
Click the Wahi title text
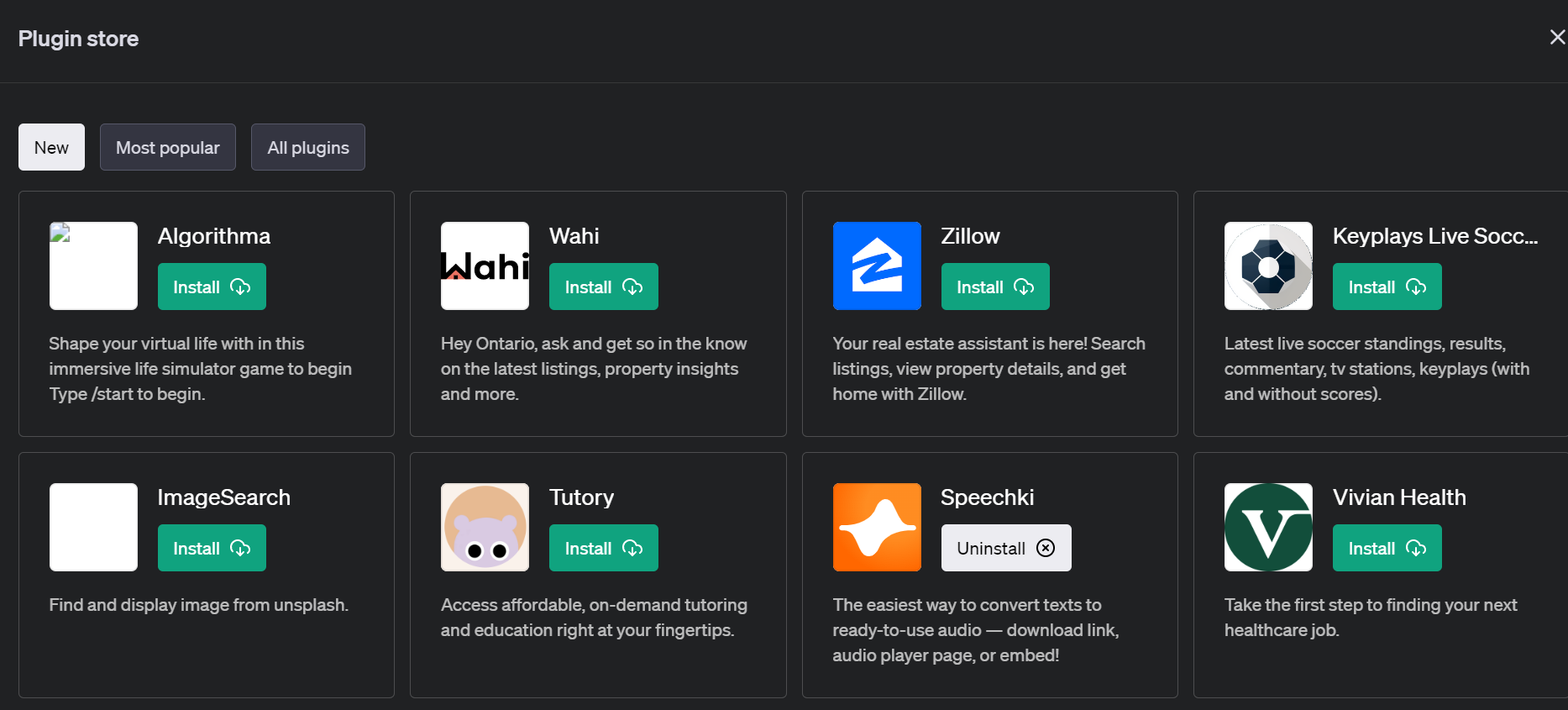pos(574,236)
